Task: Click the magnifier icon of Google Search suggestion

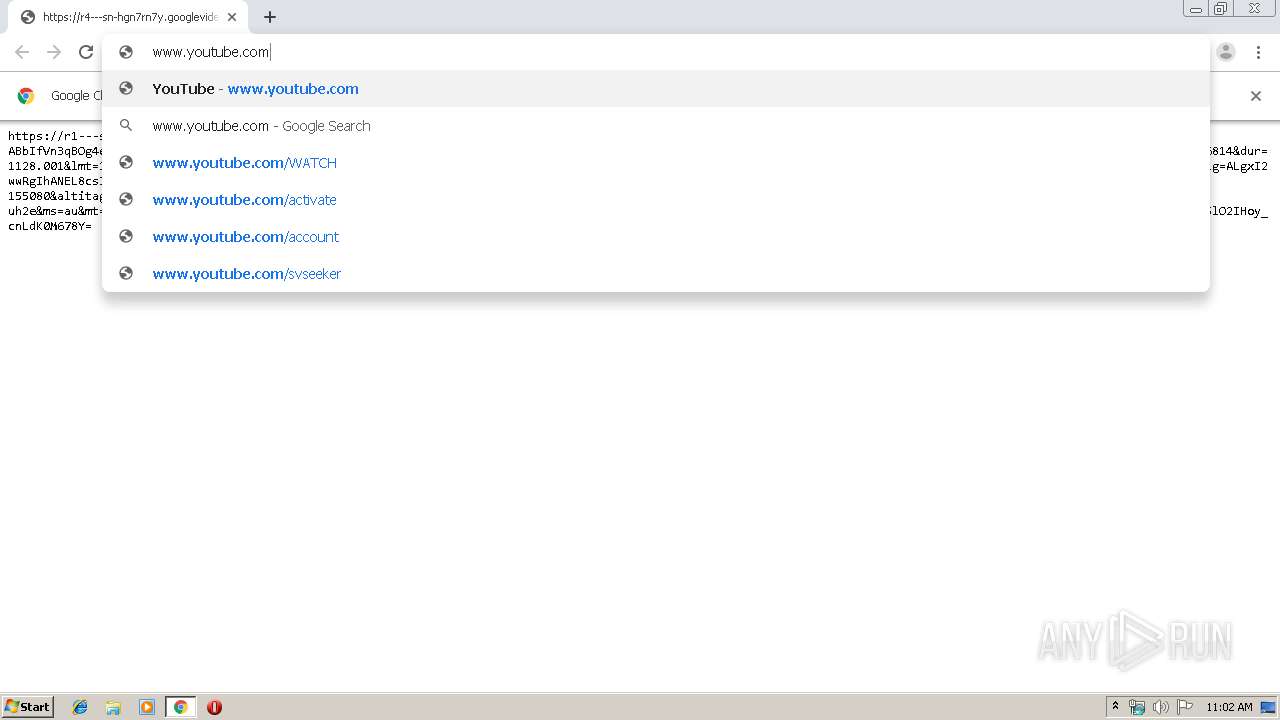Action: pyautogui.click(x=126, y=126)
